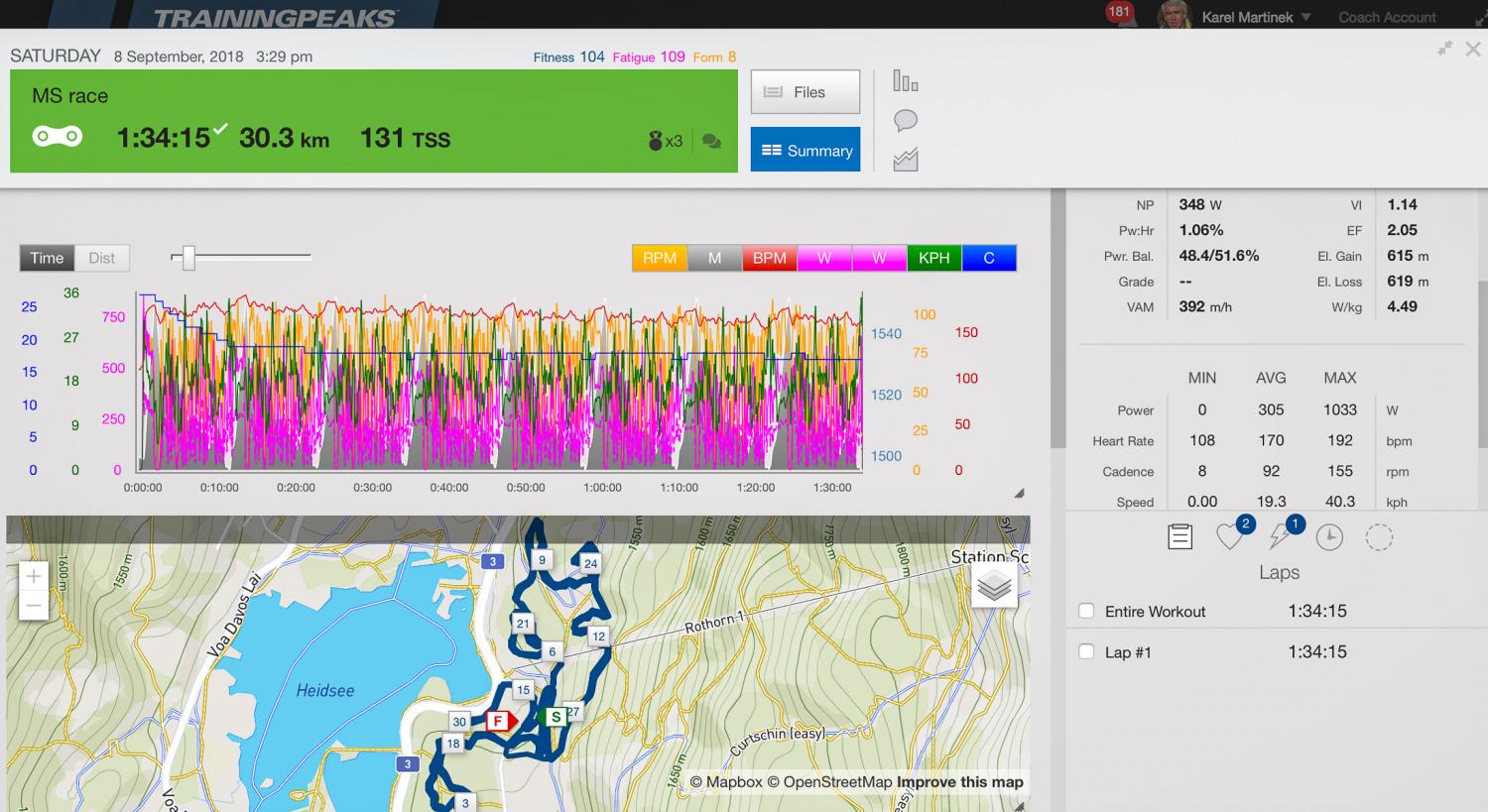The width and height of the screenshot is (1488, 812).
Task: Toggle the gray M elevation channel
Action: 714,258
